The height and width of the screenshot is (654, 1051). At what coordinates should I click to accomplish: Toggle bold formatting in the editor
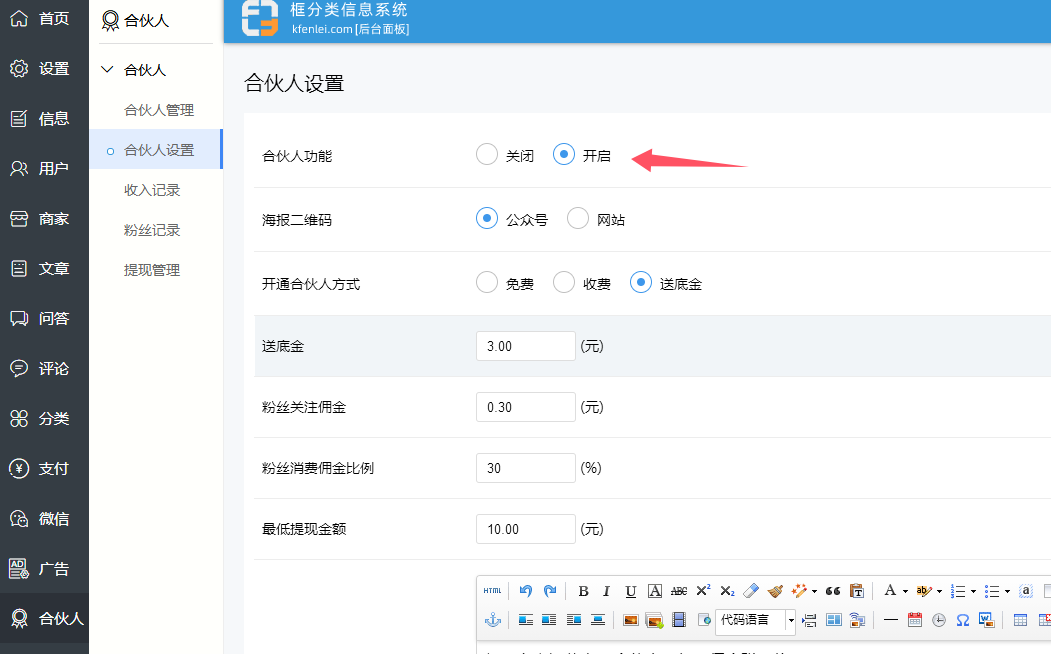[583, 591]
